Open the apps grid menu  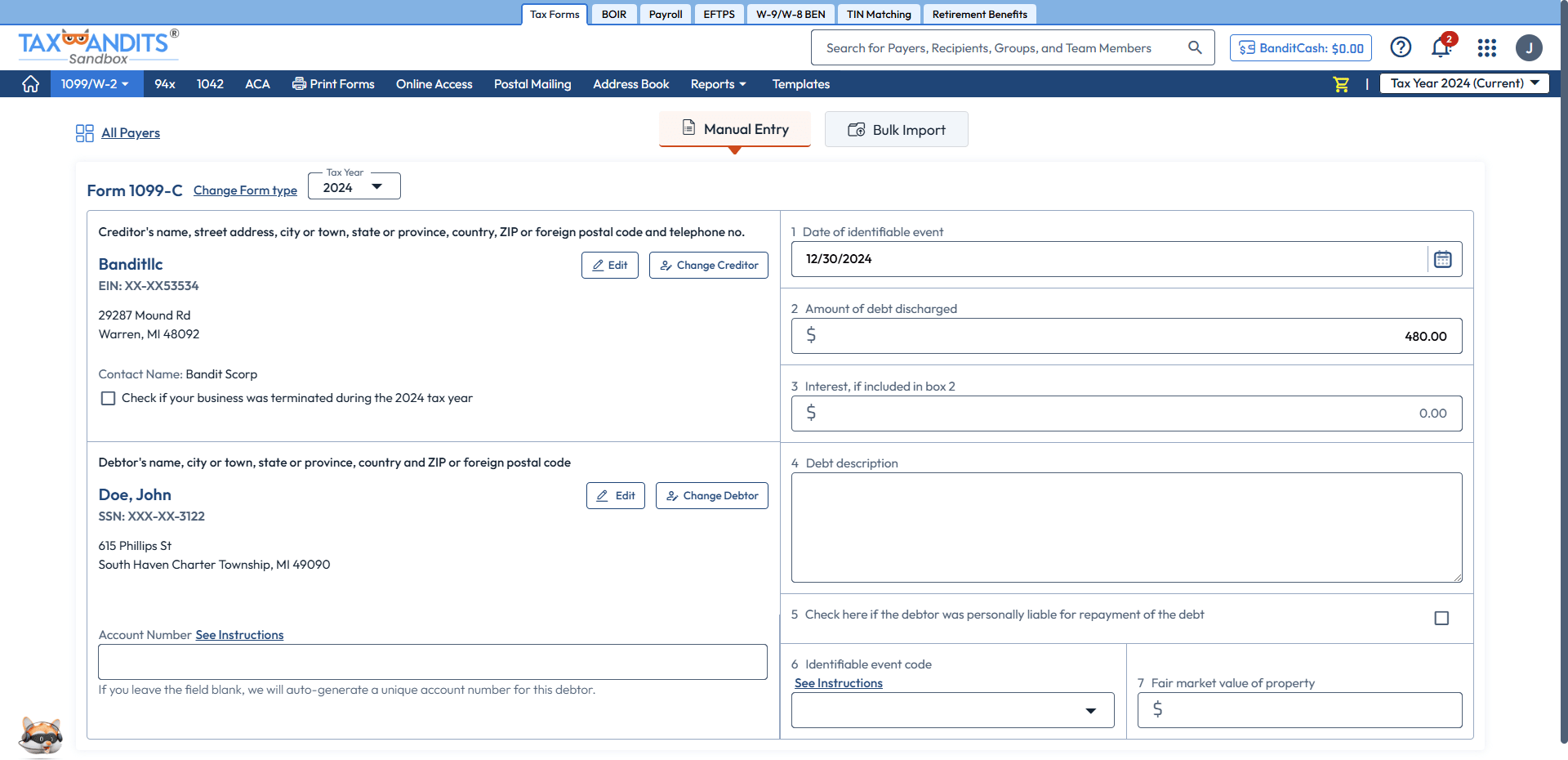coord(1486,47)
